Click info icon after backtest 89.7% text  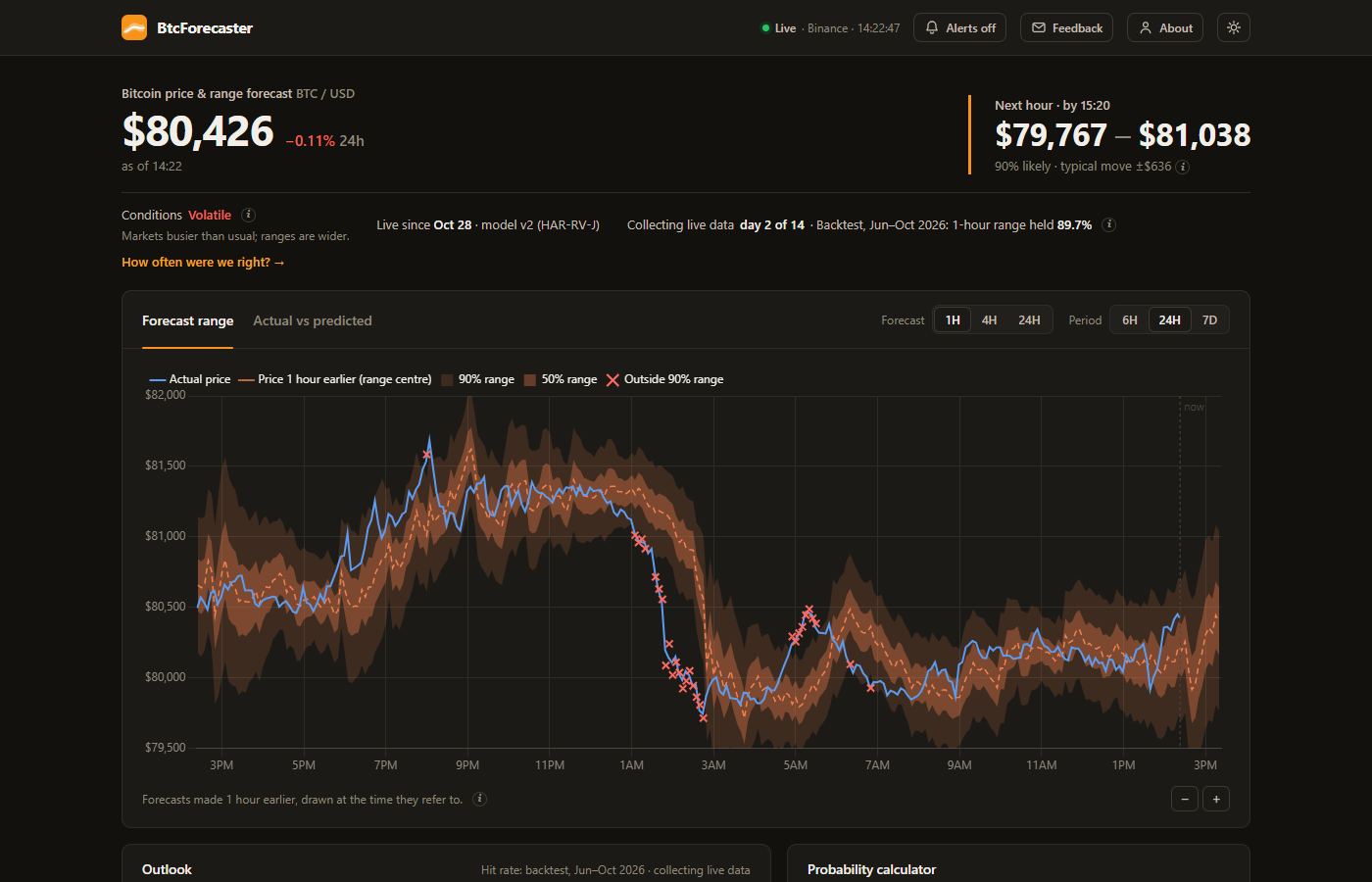pyautogui.click(x=1109, y=224)
